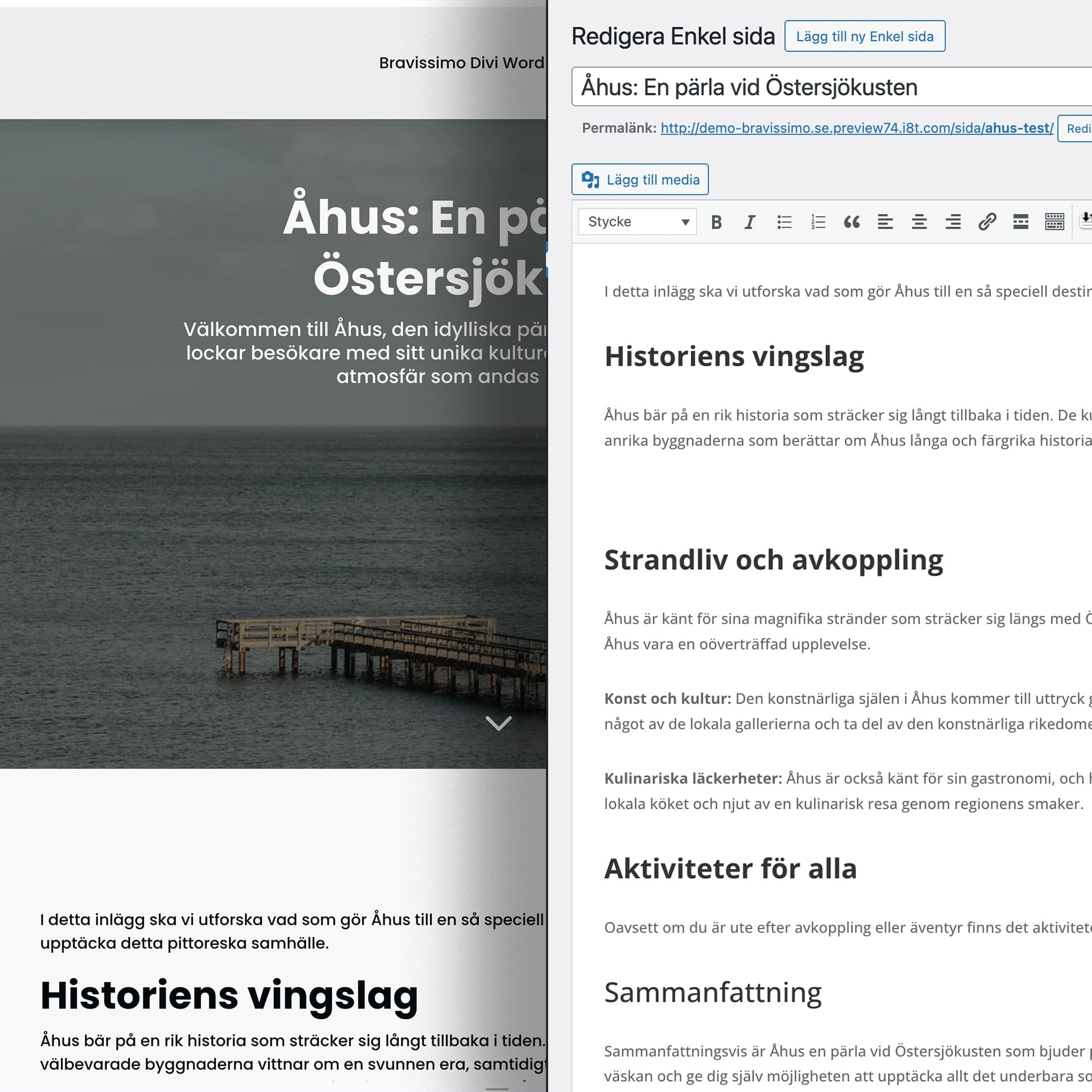Click Redigera Enkel sida page heading
Image resolution: width=1092 pixels, height=1092 pixels.
point(673,36)
